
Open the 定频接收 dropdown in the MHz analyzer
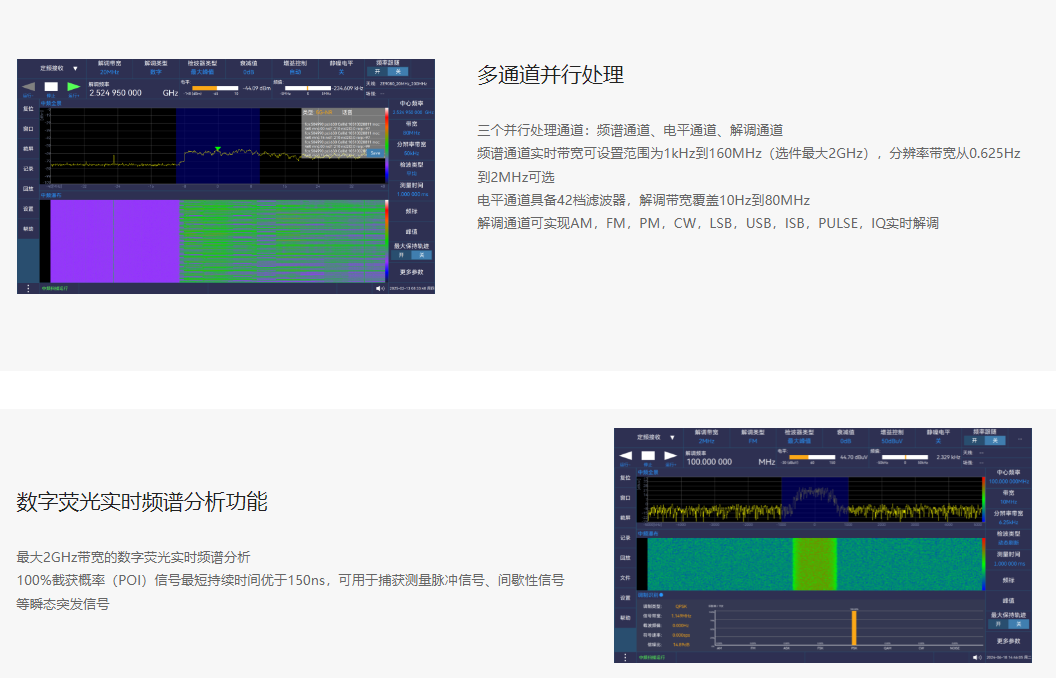pyautogui.click(x=657, y=437)
